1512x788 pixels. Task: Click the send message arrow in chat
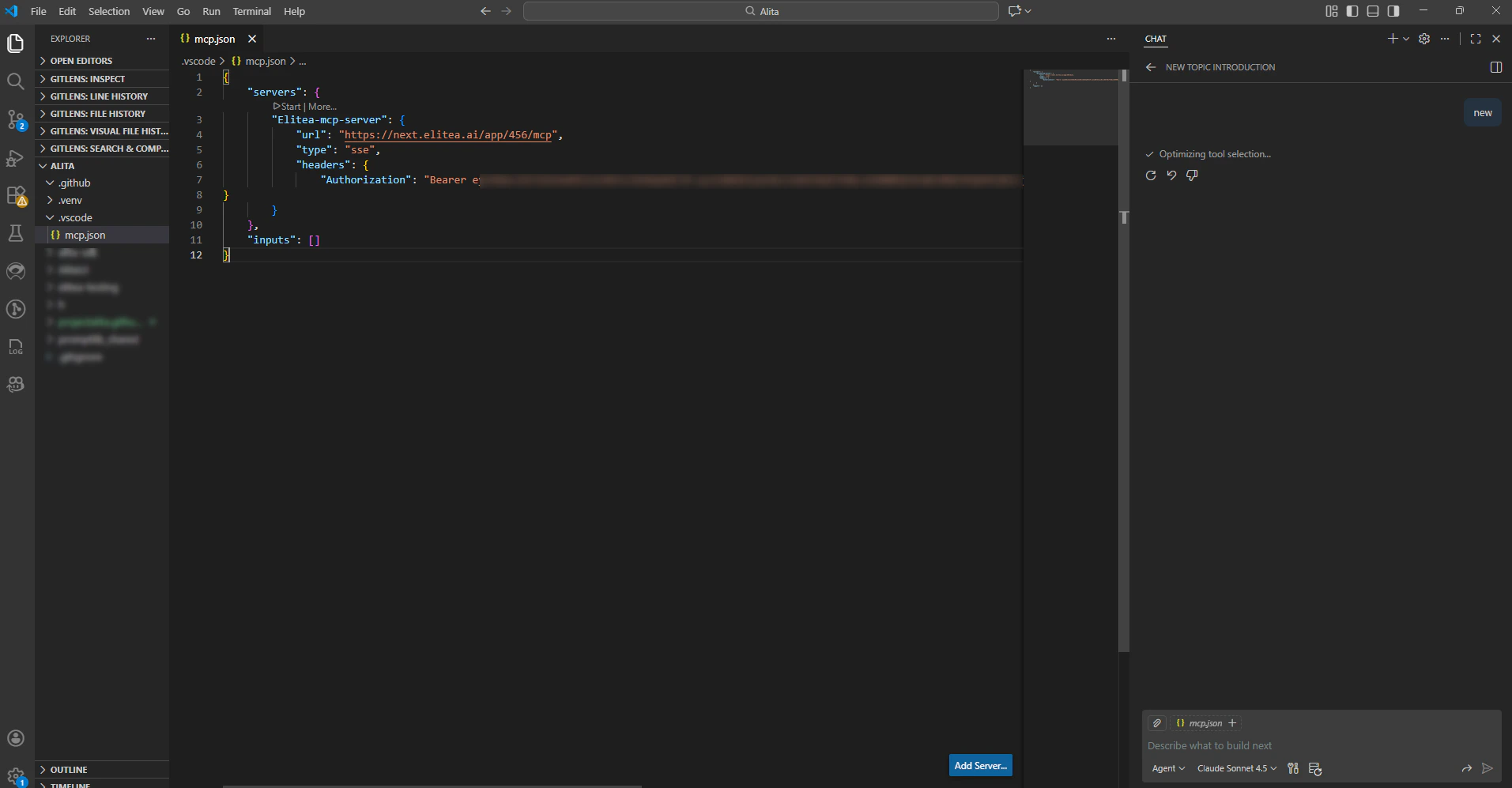[1487, 767]
